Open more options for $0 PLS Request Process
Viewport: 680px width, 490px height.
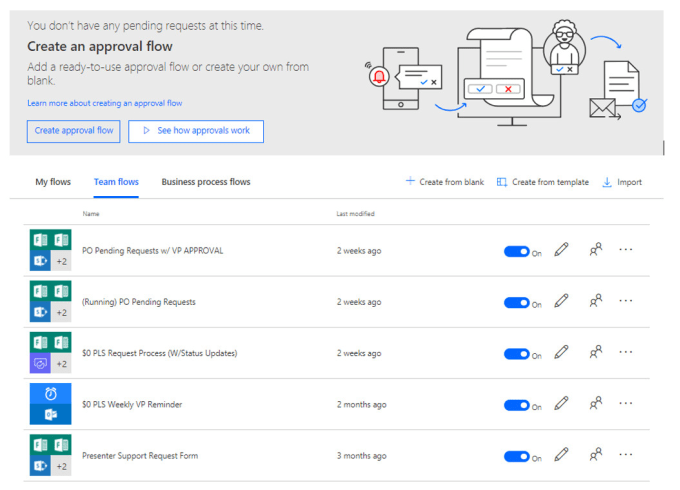[x=626, y=352]
